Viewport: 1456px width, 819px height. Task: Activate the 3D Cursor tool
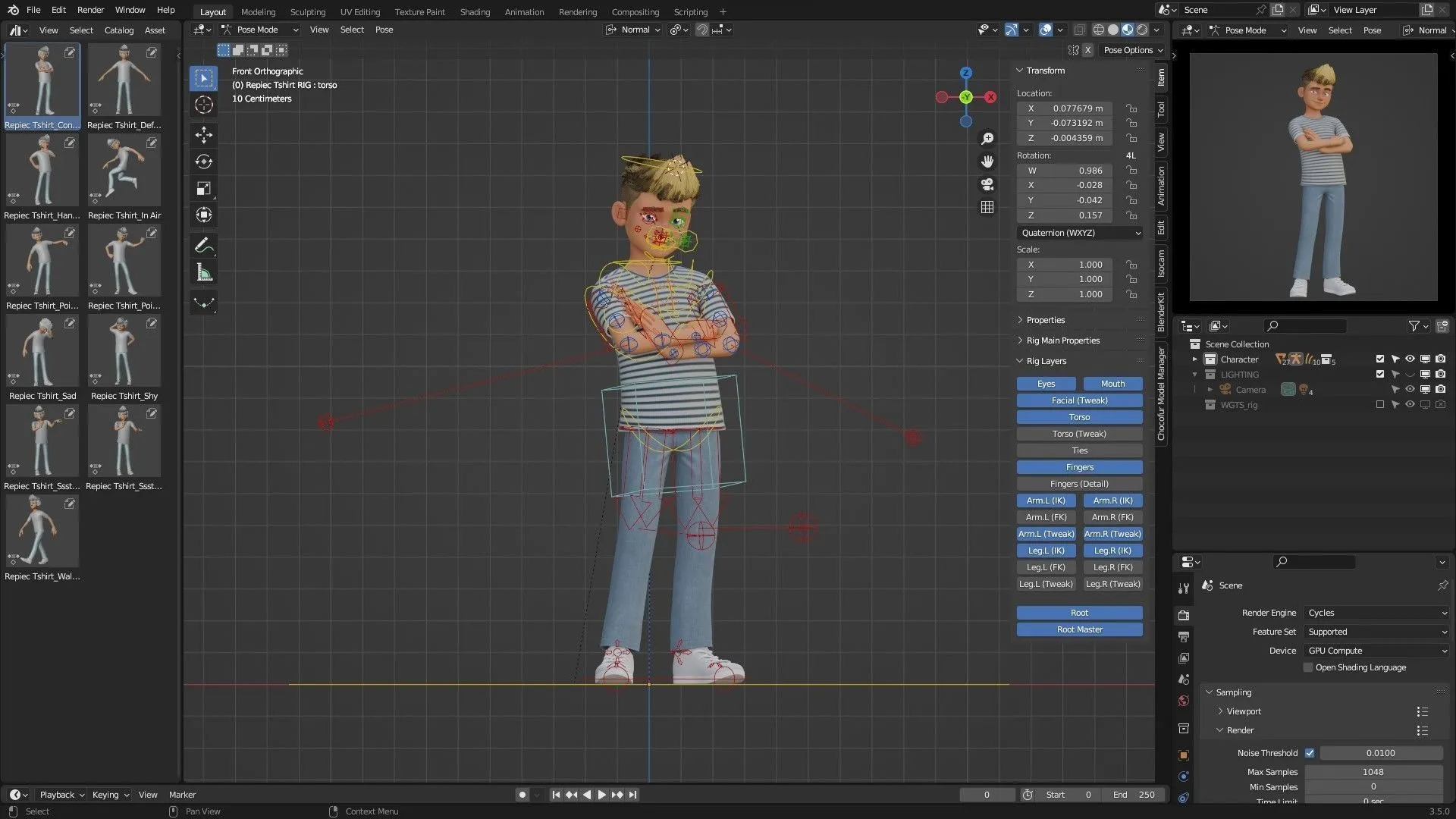click(x=203, y=105)
